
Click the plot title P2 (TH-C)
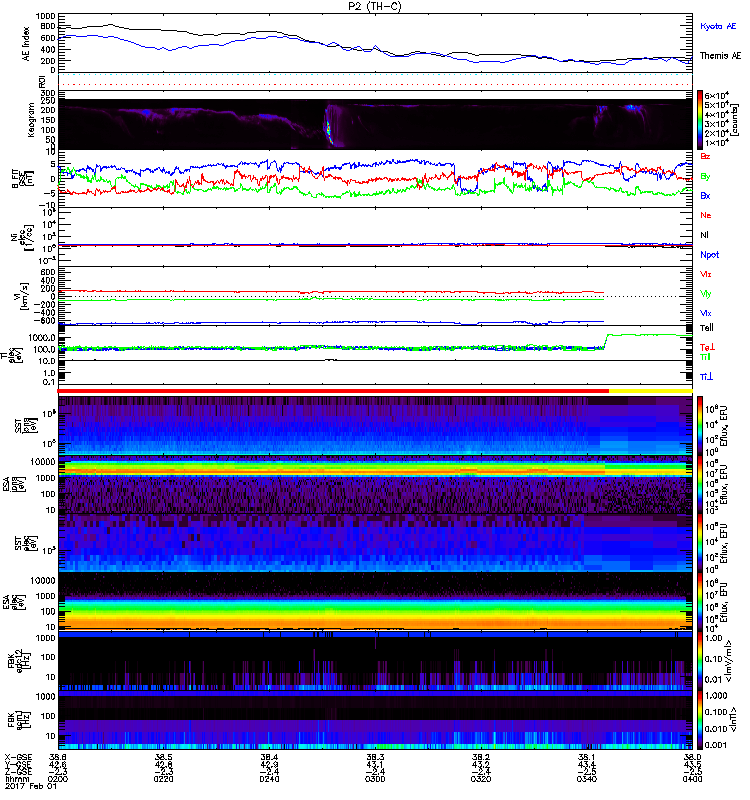point(375,6)
